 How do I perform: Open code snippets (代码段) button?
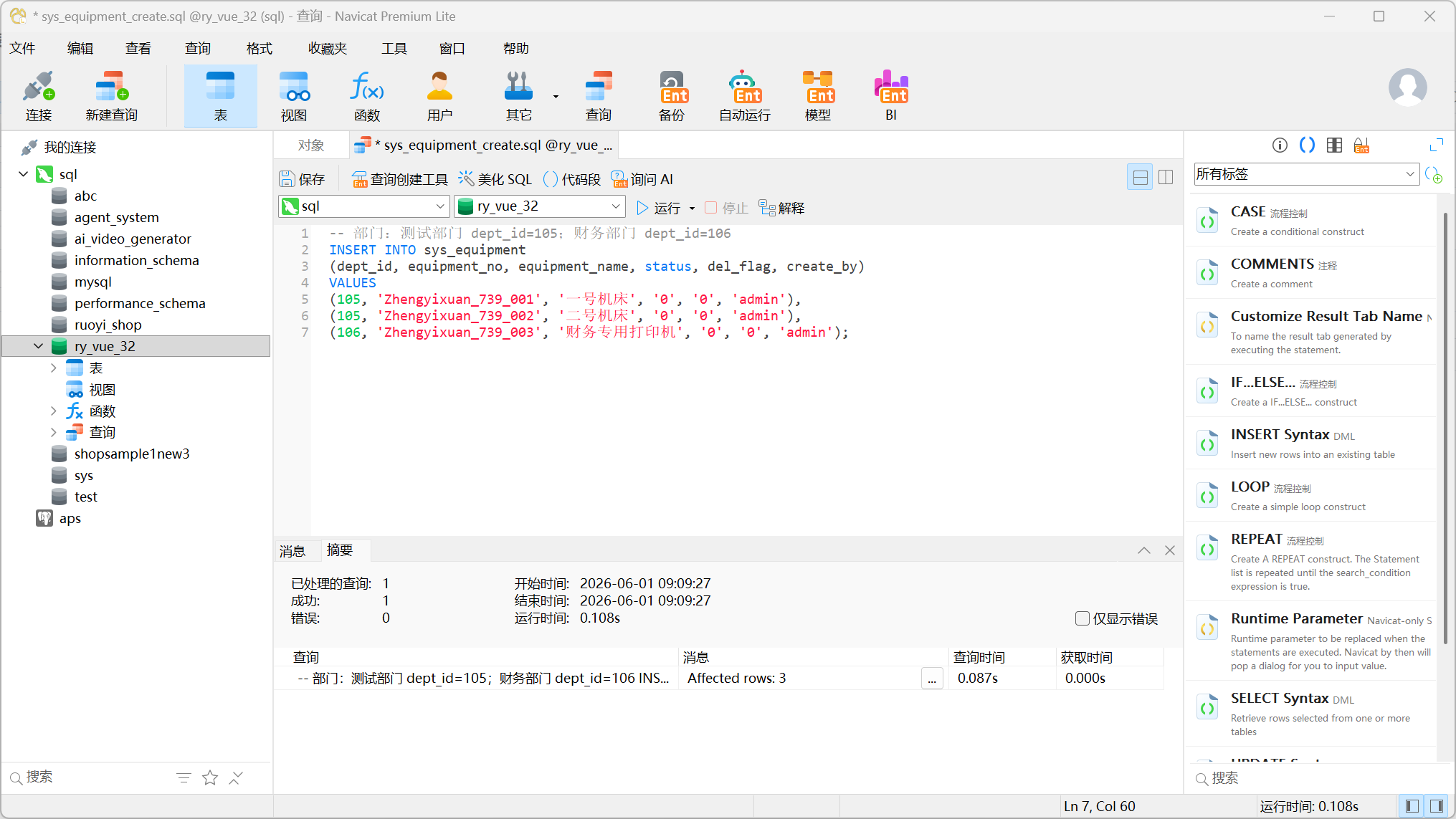[x=572, y=179]
